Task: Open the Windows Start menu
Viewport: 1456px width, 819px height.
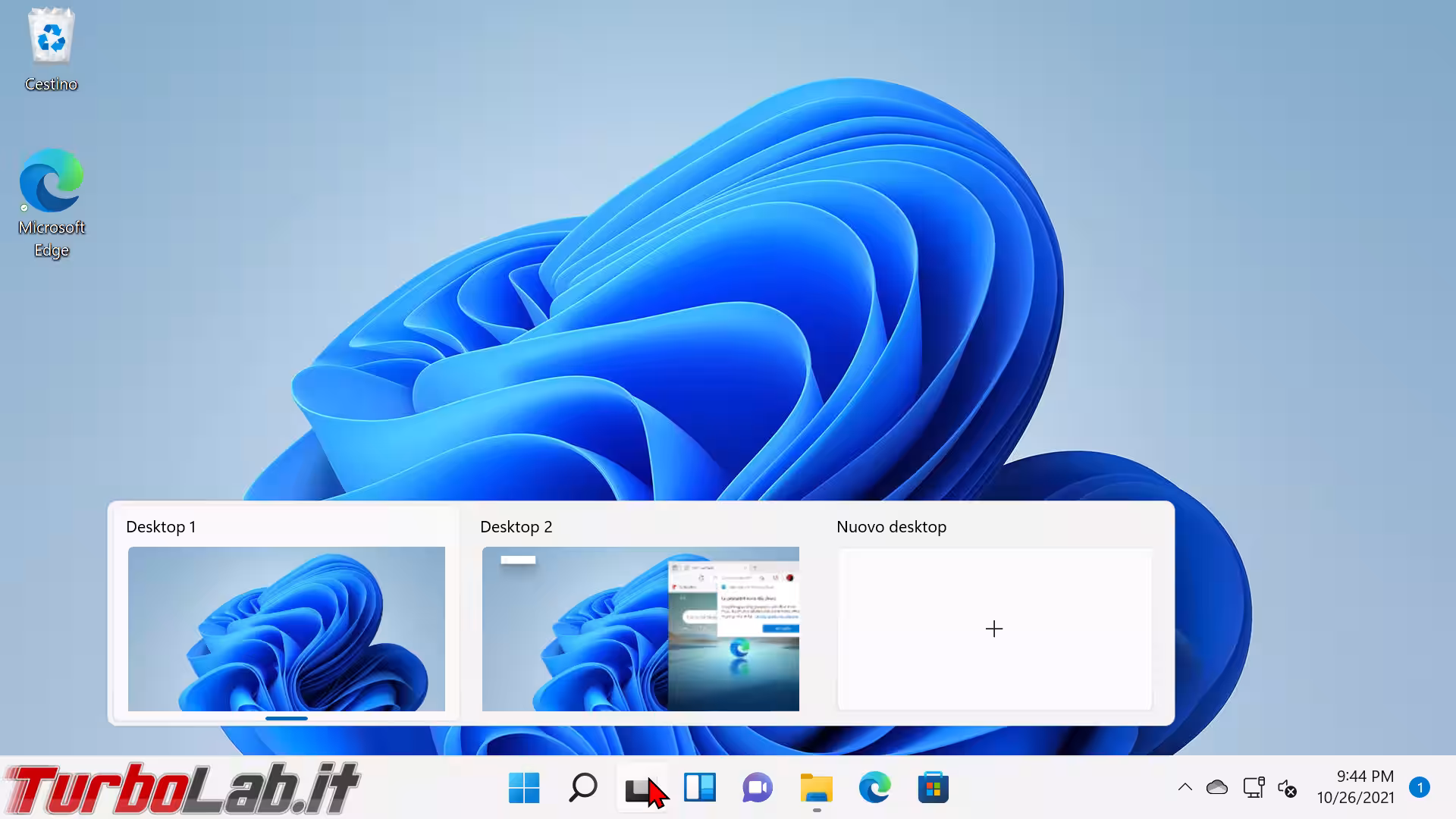Action: point(524,788)
